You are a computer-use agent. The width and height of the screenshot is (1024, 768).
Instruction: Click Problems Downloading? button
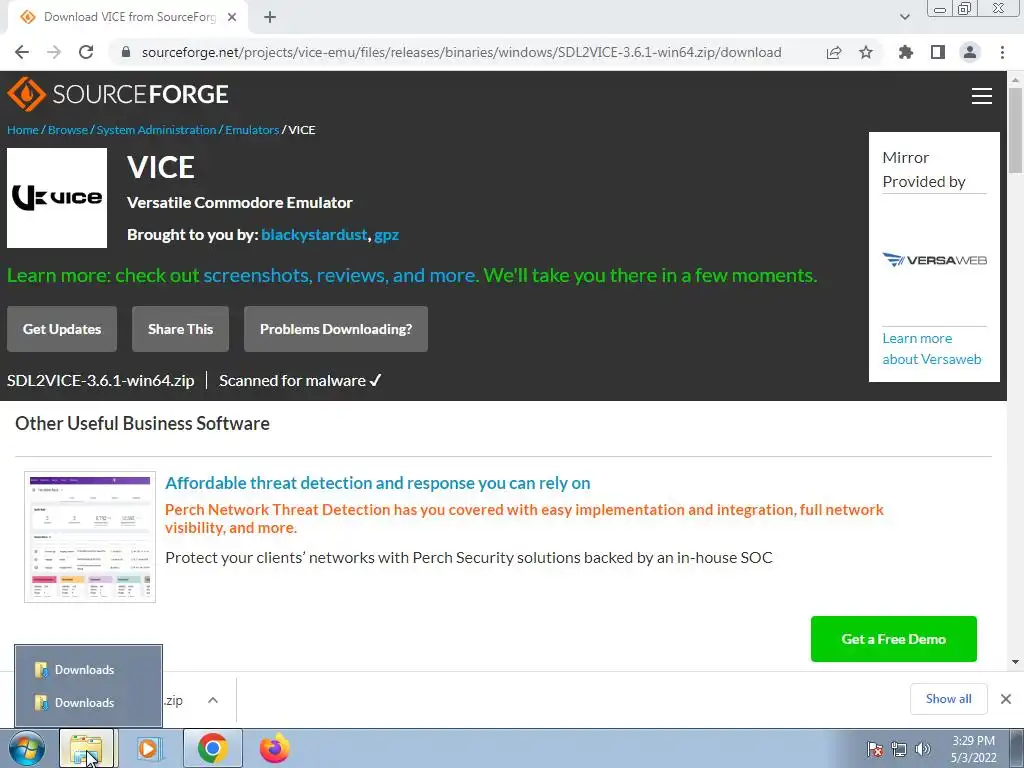336,329
